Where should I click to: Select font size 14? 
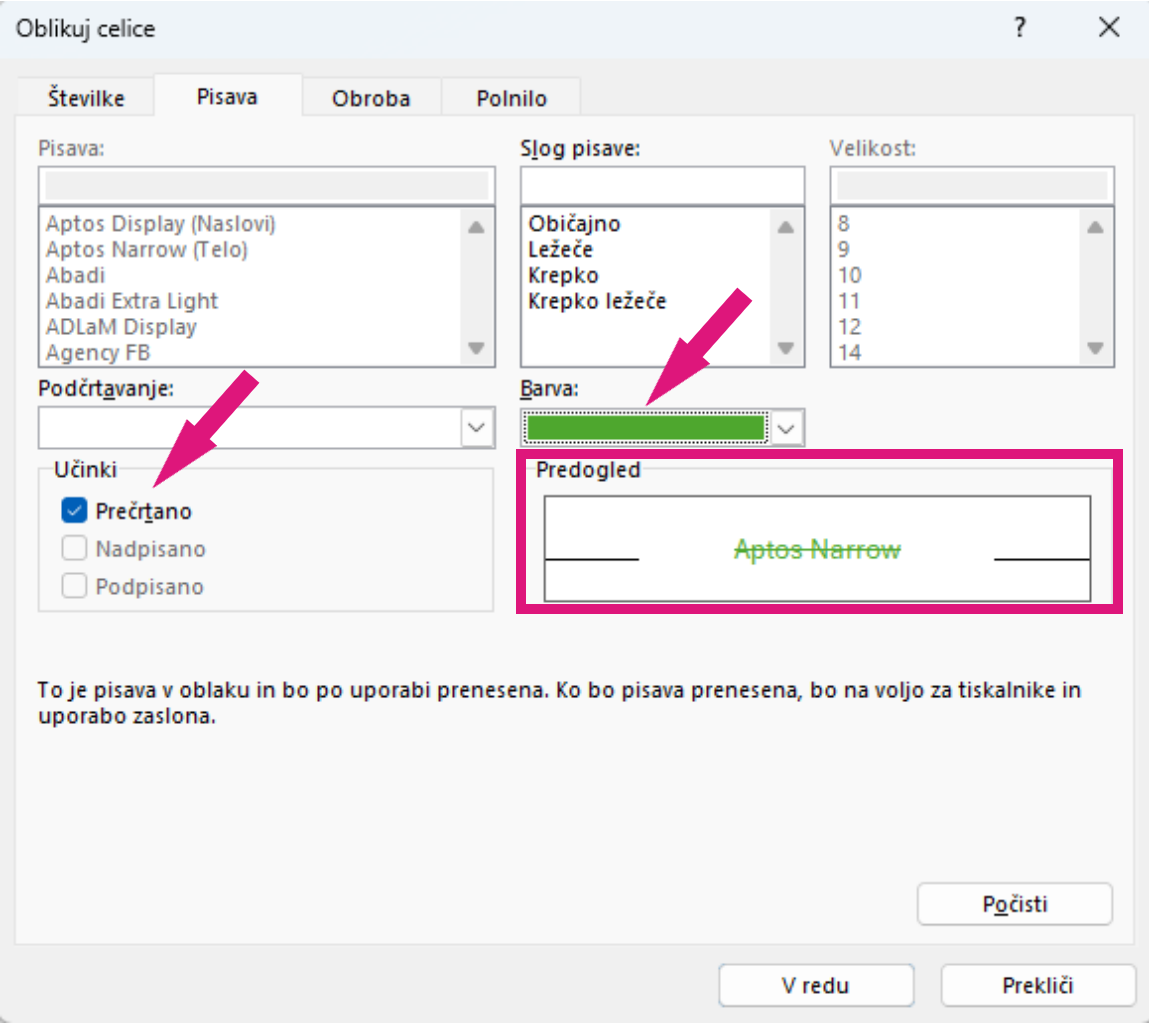click(849, 352)
